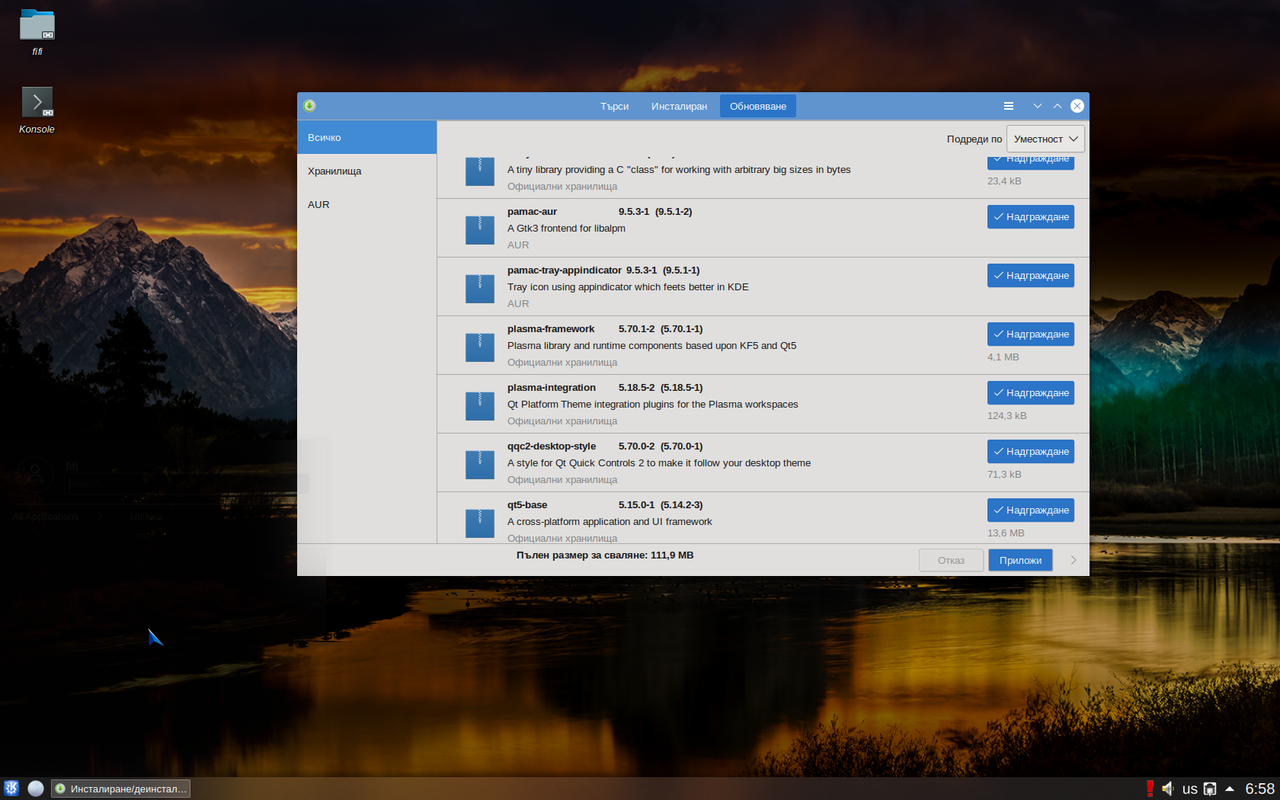Viewport: 1280px width, 800px height.
Task: Click the 'us' keyboard layout indicator
Action: pos(1190,788)
